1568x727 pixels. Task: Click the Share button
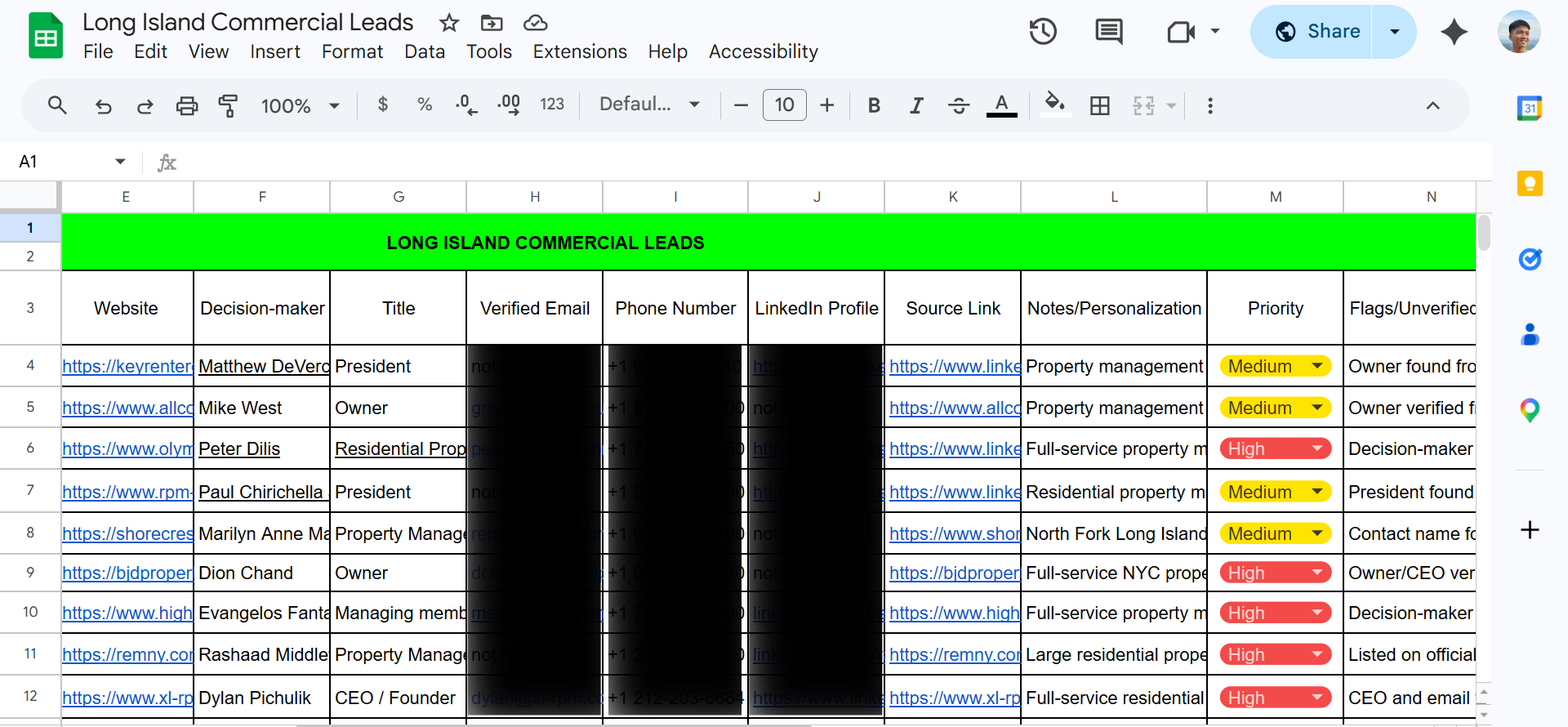tap(1312, 32)
